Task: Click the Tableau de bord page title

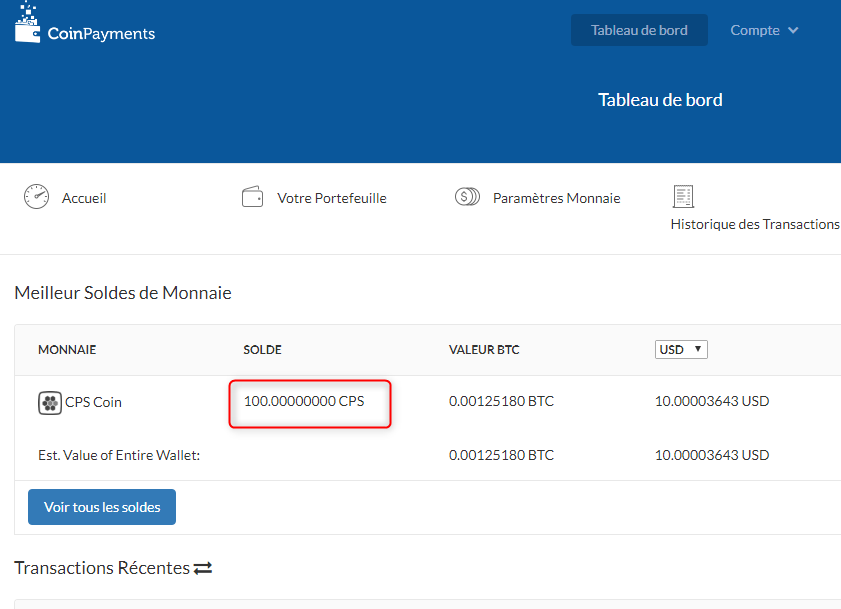Action: click(x=660, y=100)
